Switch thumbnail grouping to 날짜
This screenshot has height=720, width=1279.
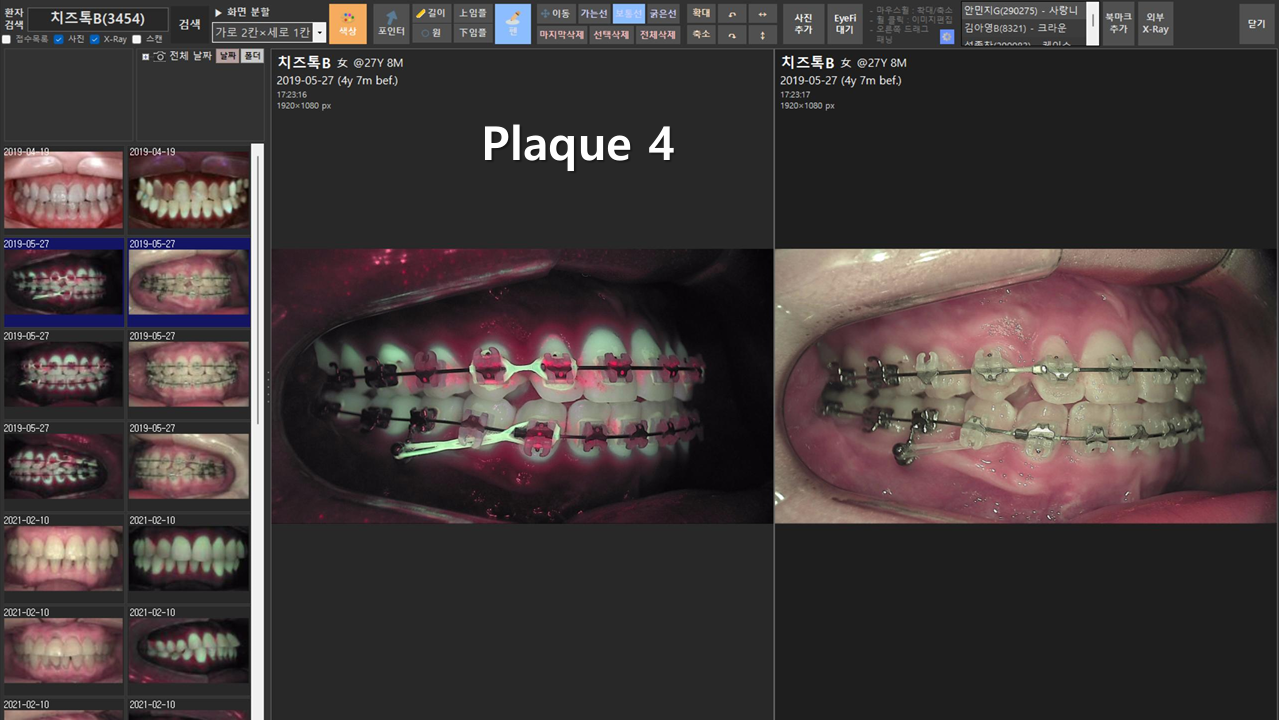[x=227, y=56]
